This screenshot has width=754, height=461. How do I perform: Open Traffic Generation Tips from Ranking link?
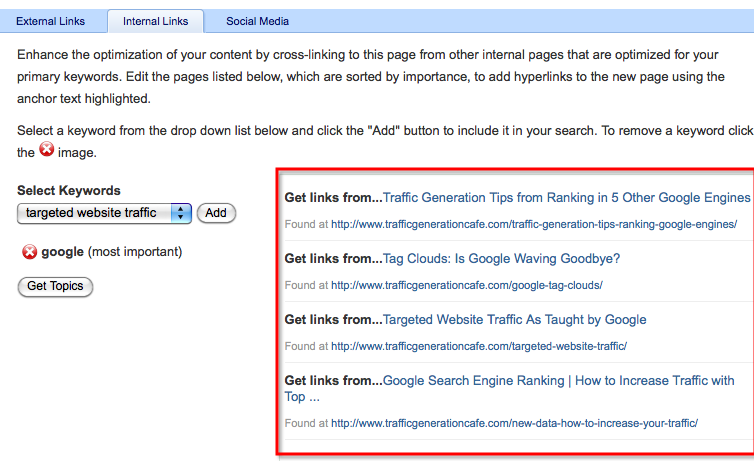(x=566, y=198)
